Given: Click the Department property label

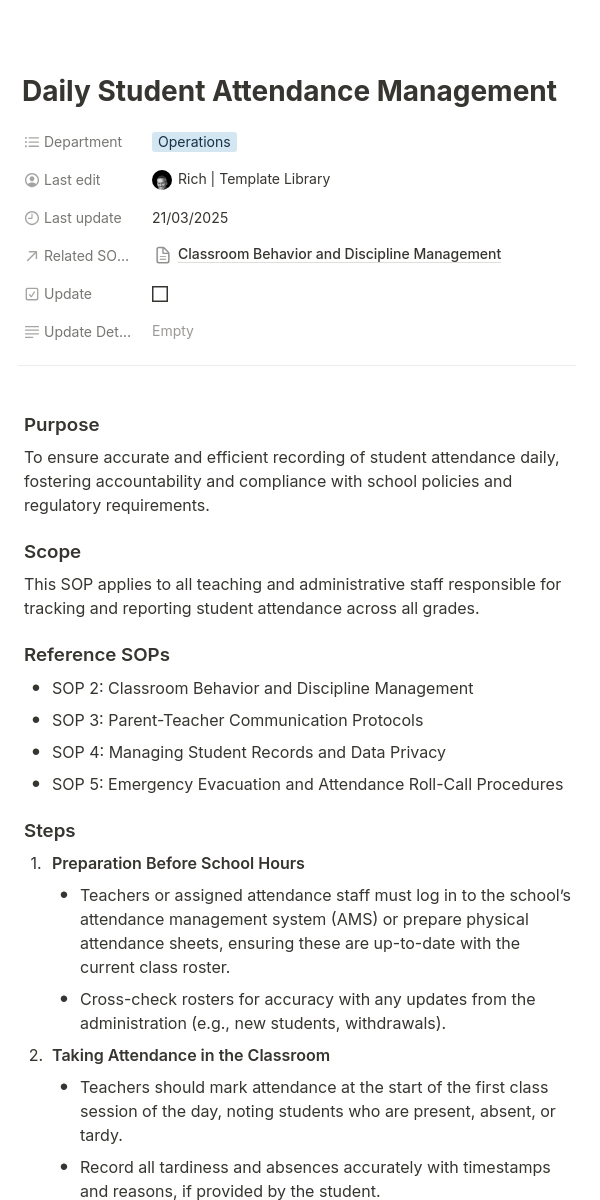Looking at the screenshot, I should 83,142.
